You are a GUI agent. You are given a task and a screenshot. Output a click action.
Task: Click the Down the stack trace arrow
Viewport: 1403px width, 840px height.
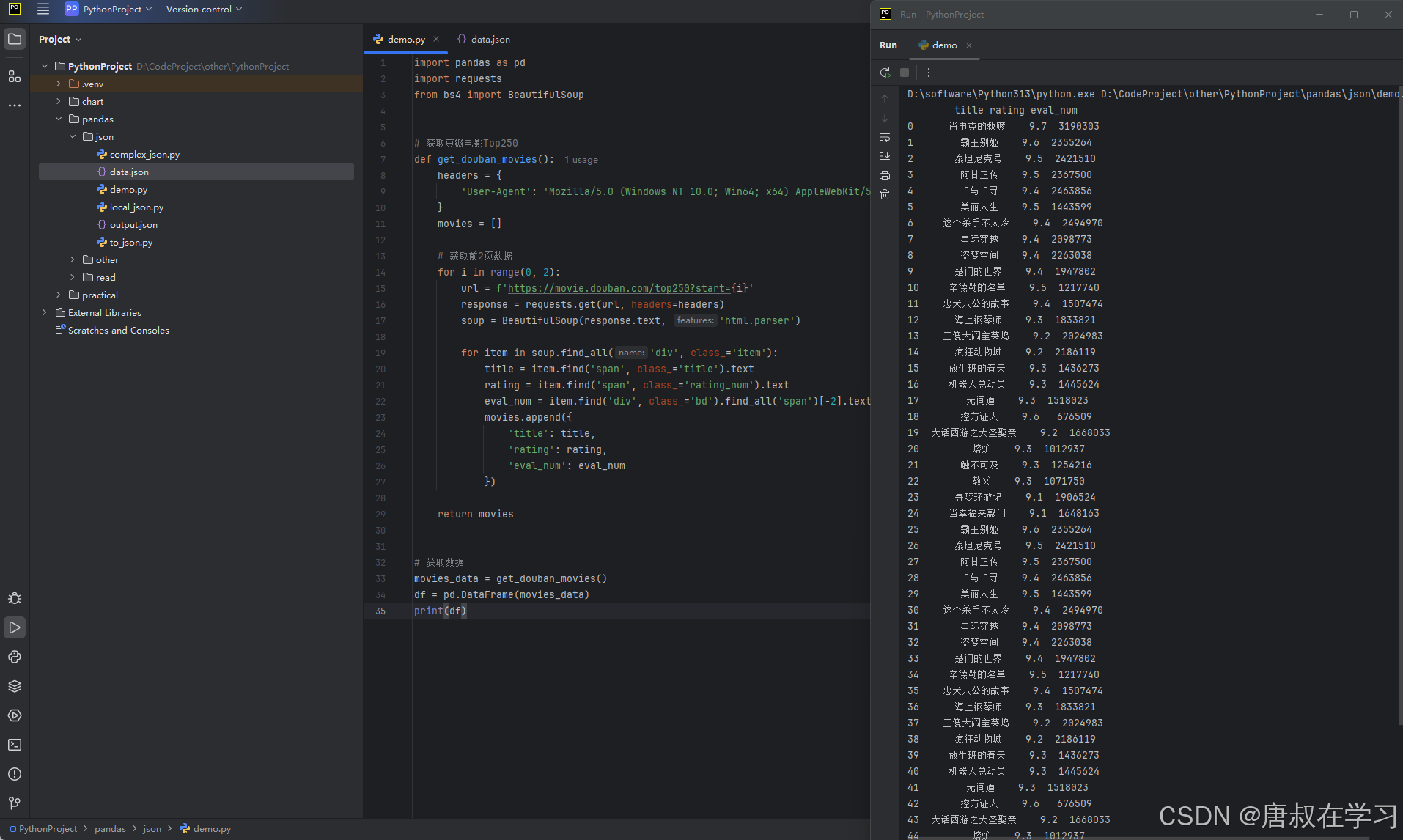click(885, 118)
